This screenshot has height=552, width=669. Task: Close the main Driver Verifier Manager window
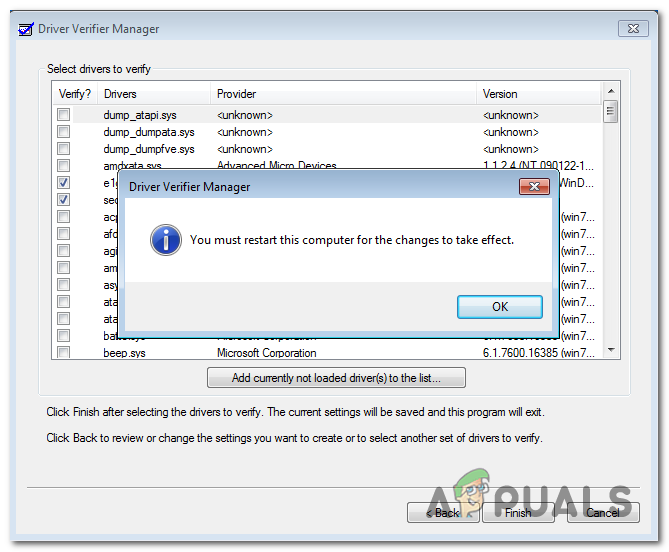pyautogui.click(x=633, y=29)
